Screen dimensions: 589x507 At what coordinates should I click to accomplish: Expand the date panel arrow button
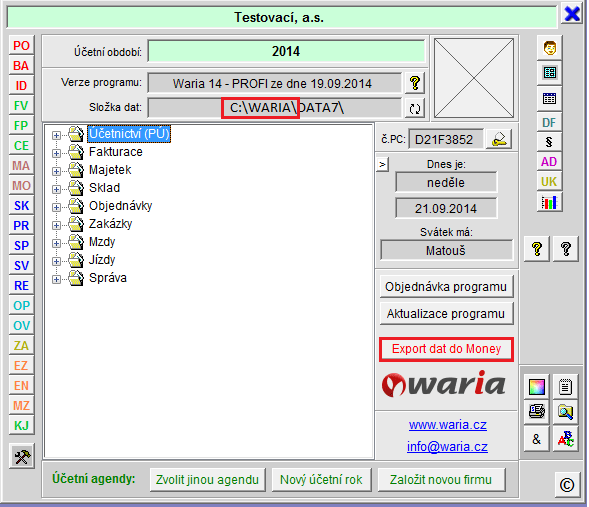coord(382,164)
